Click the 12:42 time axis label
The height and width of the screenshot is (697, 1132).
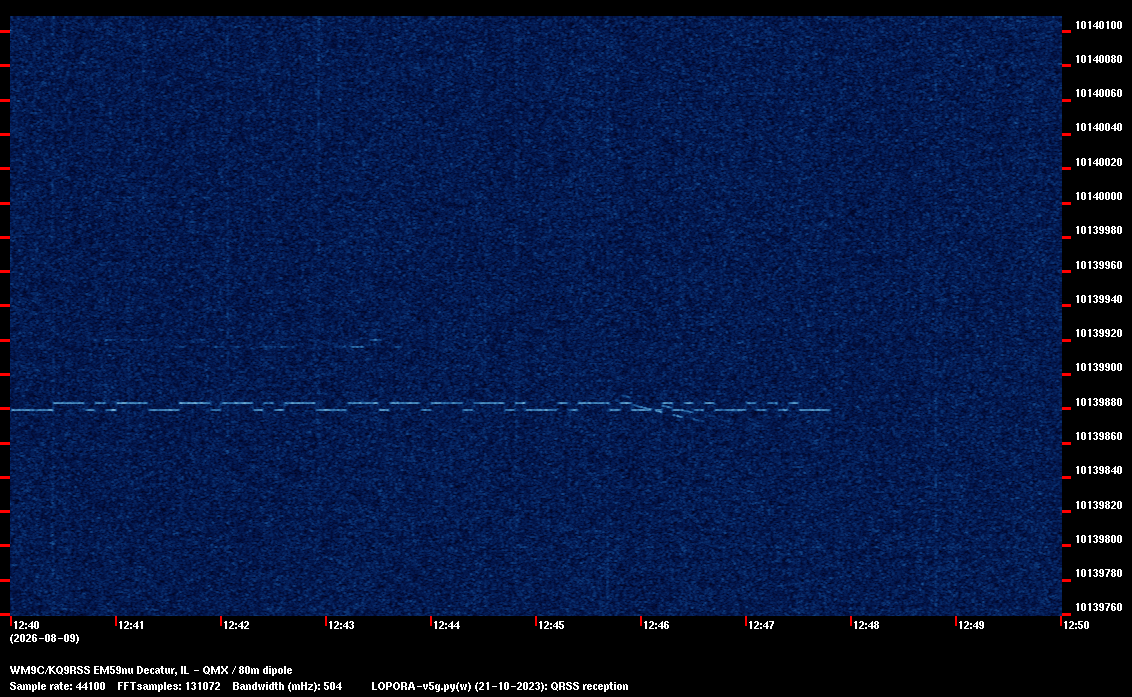point(236,625)
